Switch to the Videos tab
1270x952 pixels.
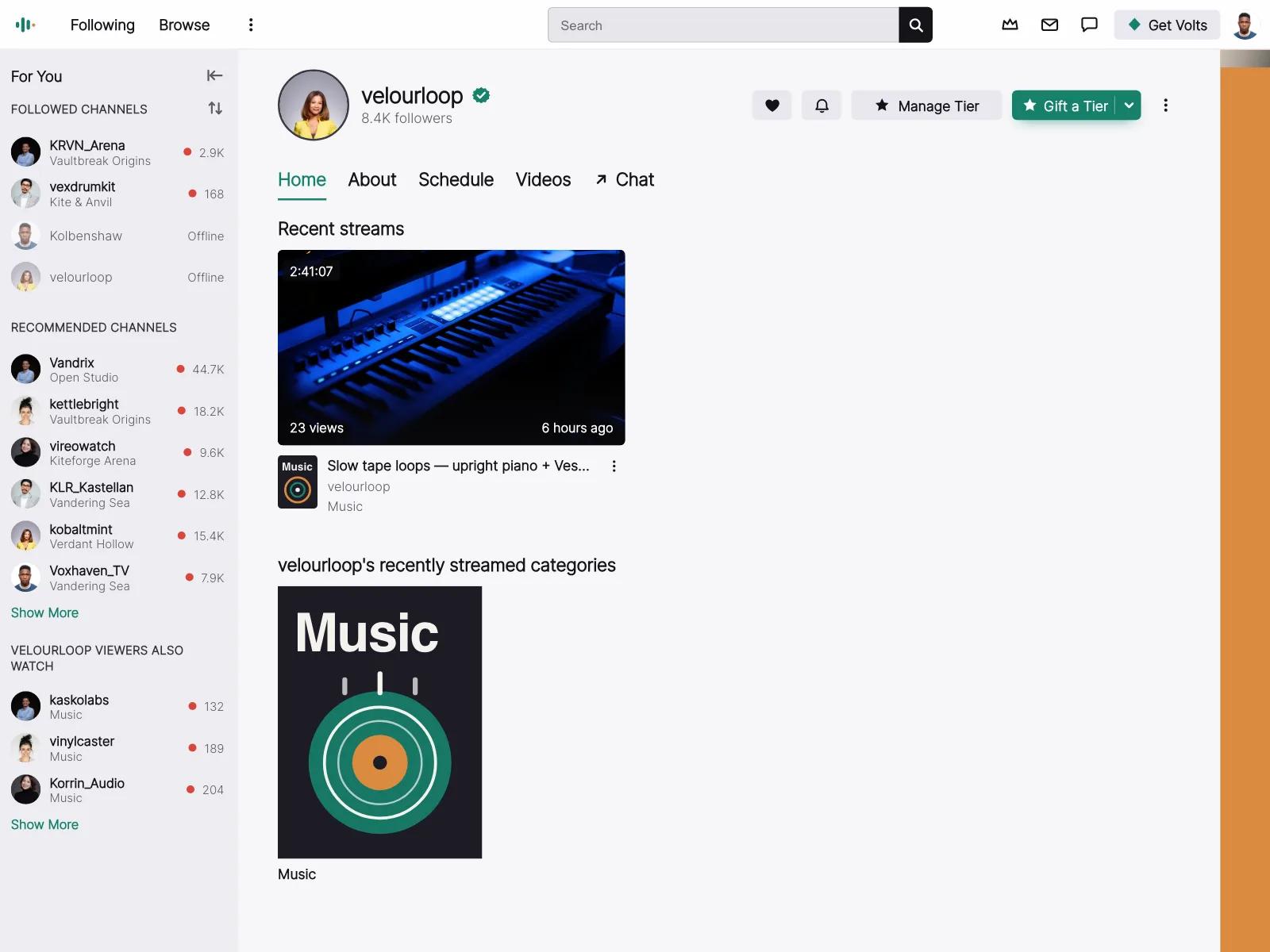pyautogui.click(x=543, y=180)
